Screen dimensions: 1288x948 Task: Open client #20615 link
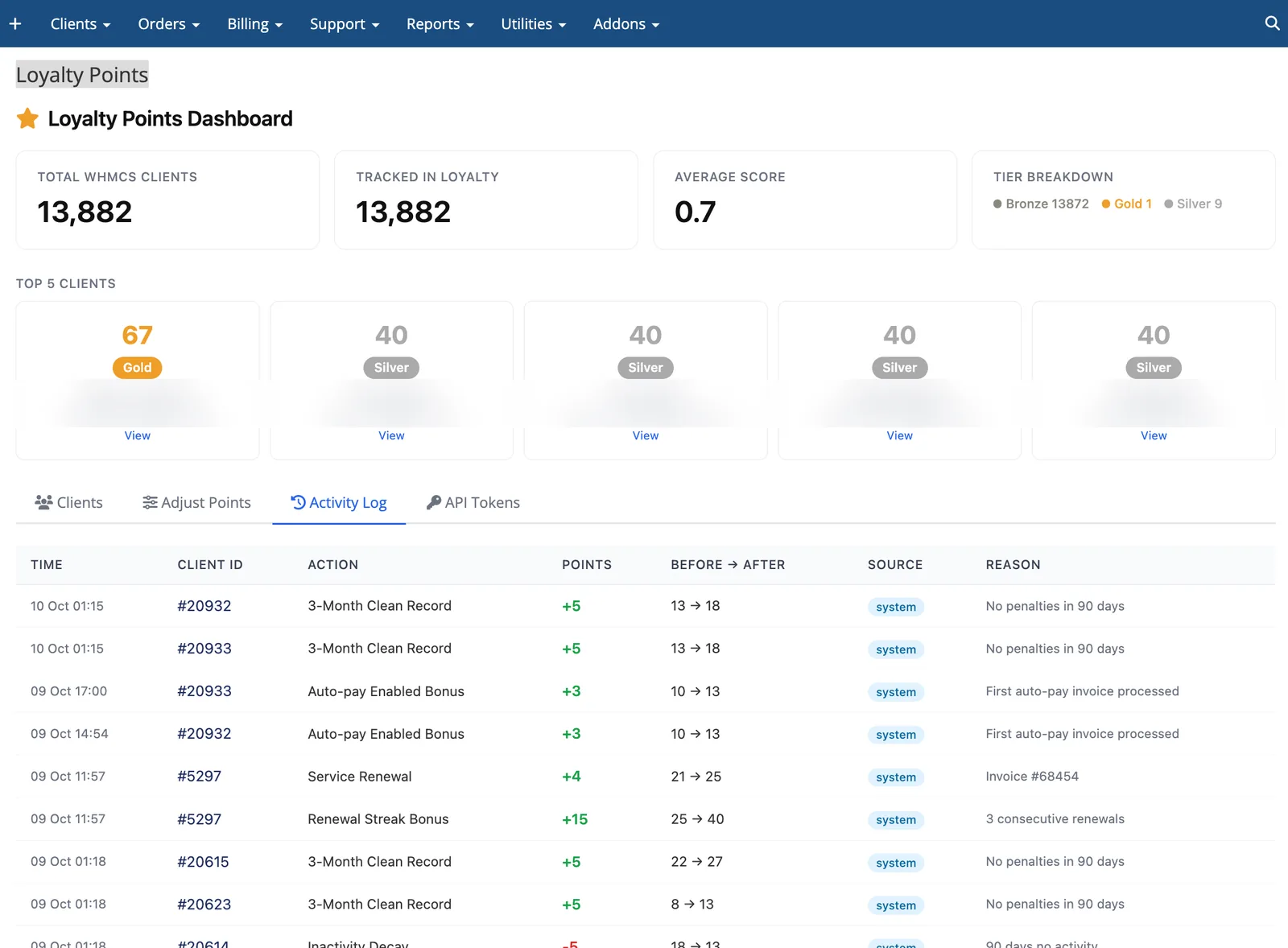pyautogui.click(x=204, y=862)
